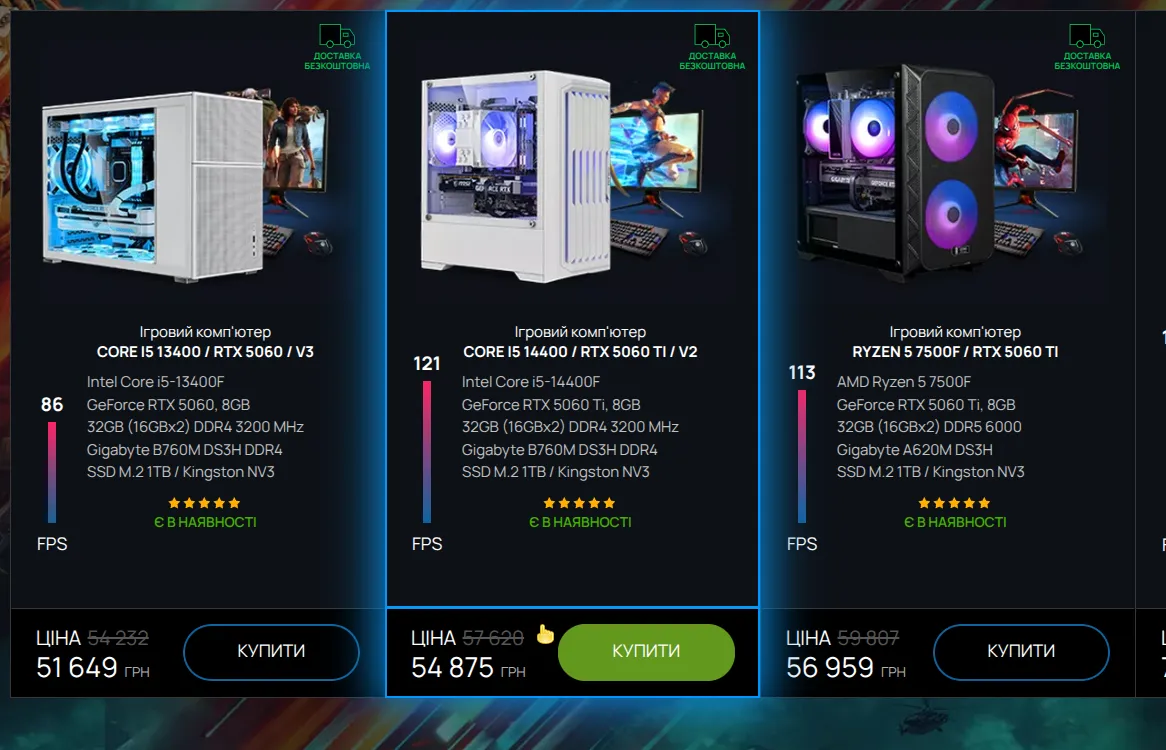
Task: Click free delivery truck icon on Core i5 13400 card
Action: pyautogui.click(x=337, y=35)
